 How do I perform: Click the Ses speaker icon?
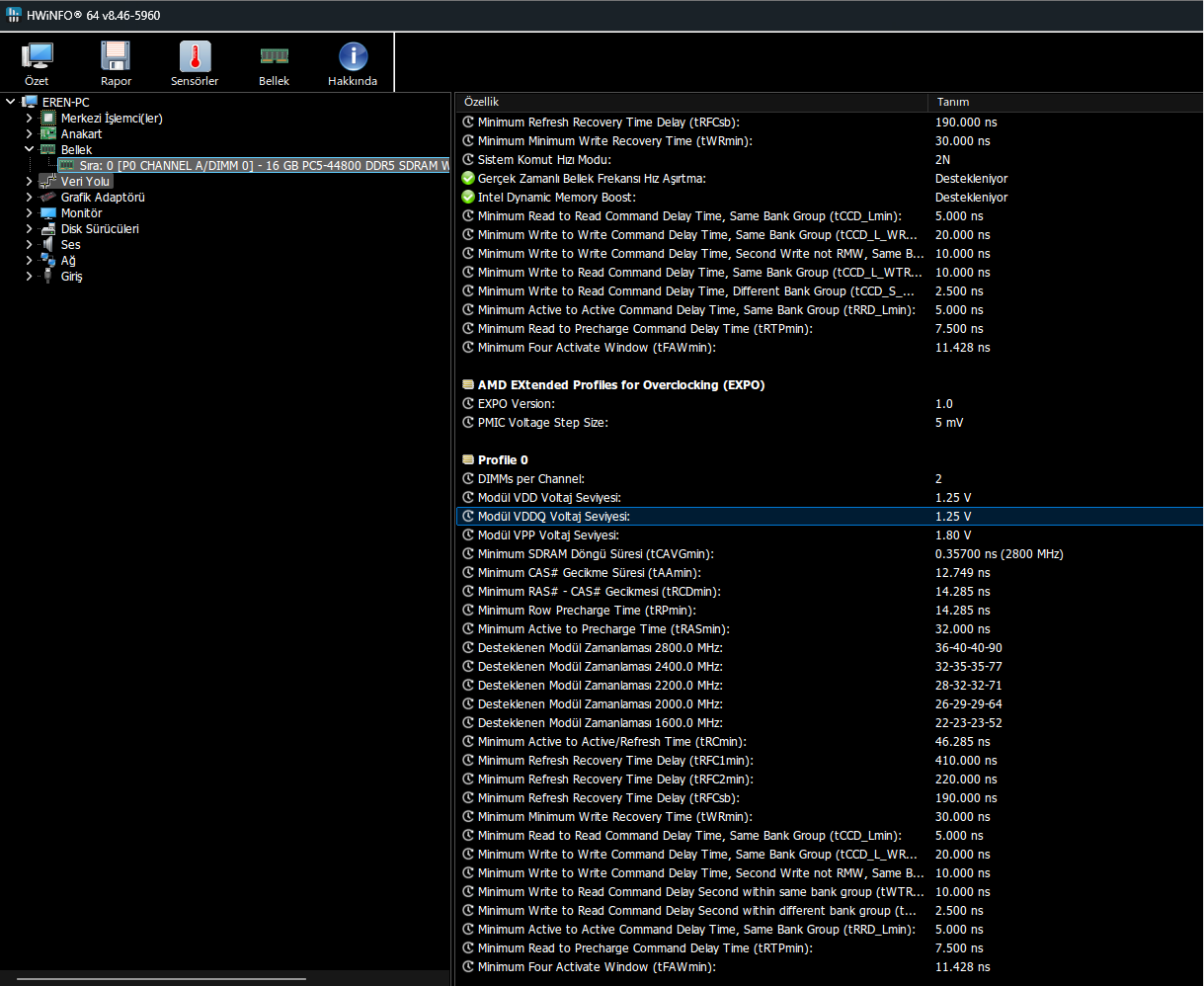pos(47,244)
